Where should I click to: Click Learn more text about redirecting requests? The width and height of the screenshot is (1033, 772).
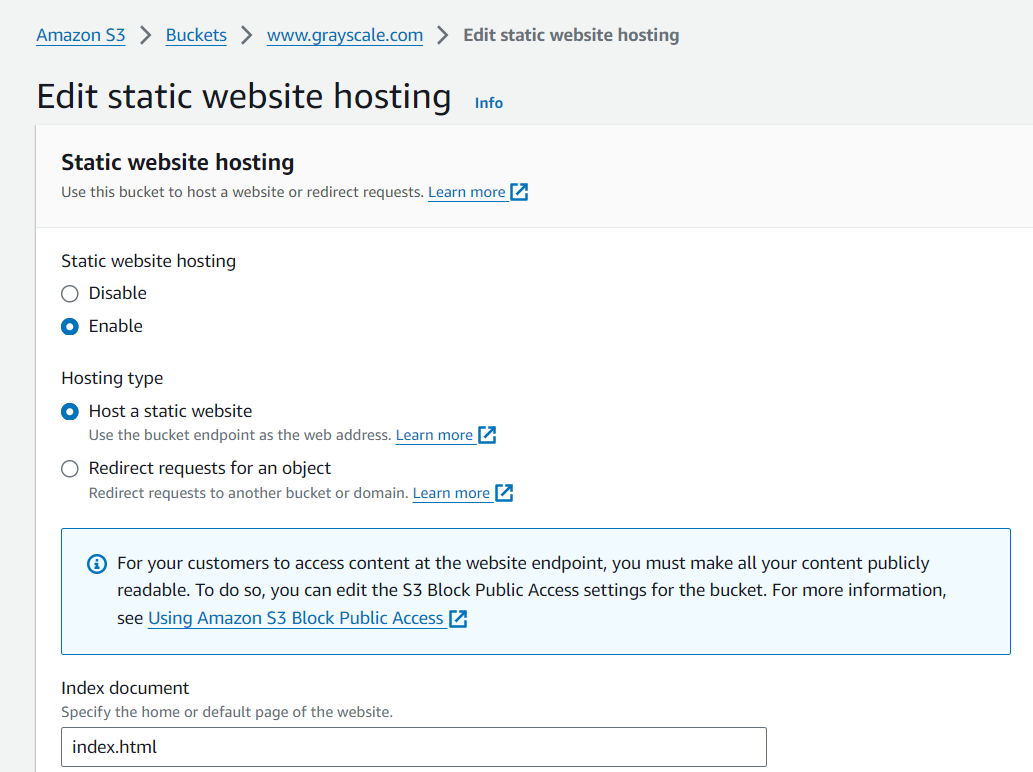451,493
